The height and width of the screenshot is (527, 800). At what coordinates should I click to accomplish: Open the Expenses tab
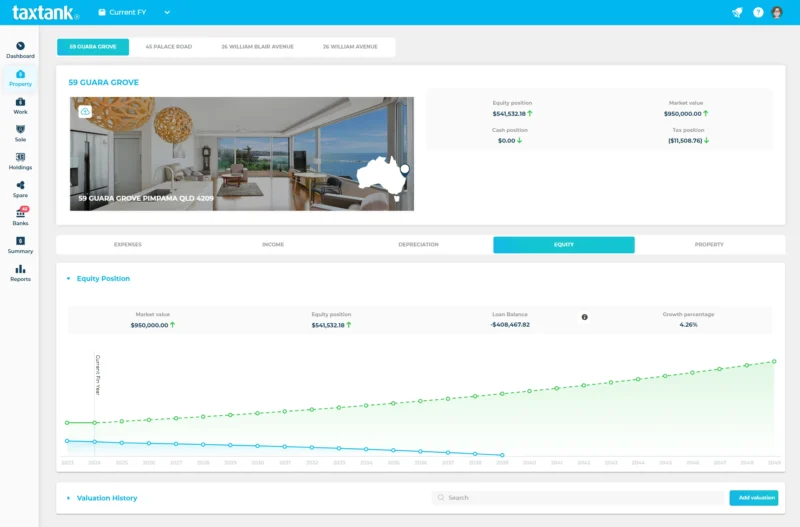coord(128,244)
